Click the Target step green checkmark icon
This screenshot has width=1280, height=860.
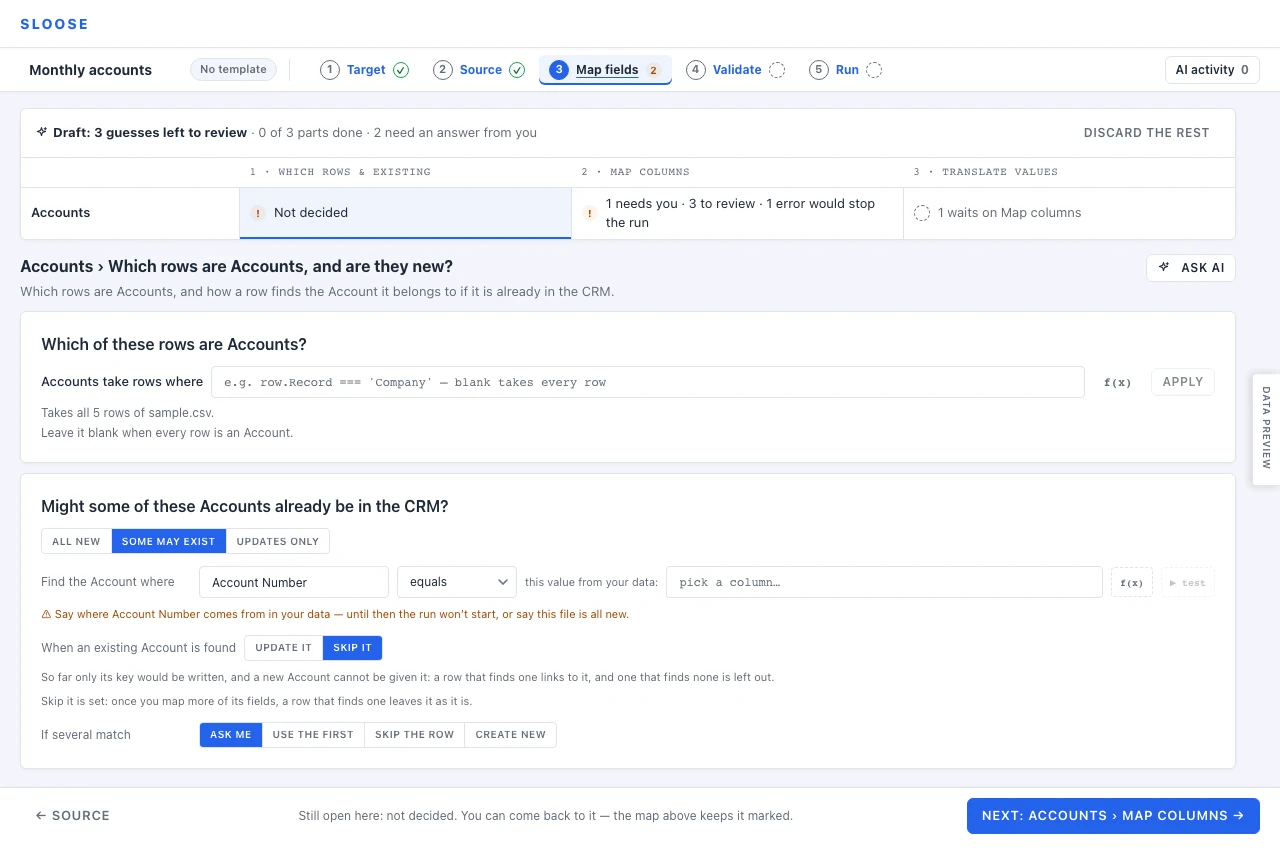(401, 70)
